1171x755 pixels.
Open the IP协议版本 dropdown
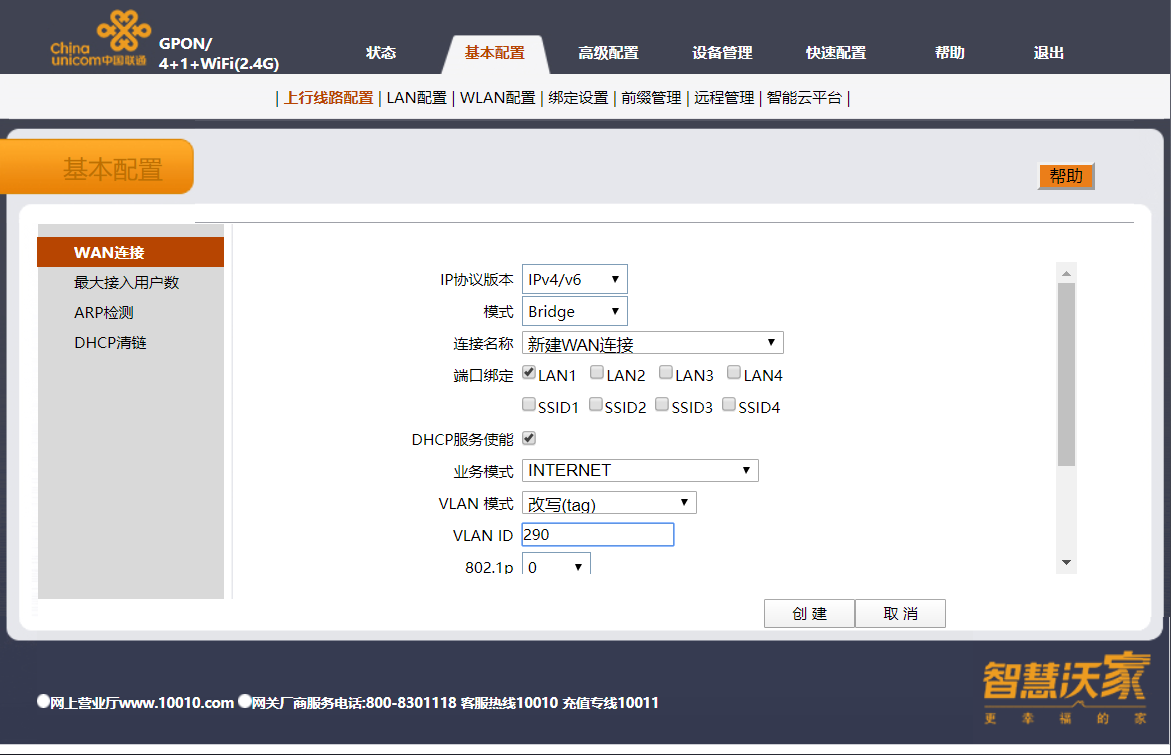tap(574, 279)
